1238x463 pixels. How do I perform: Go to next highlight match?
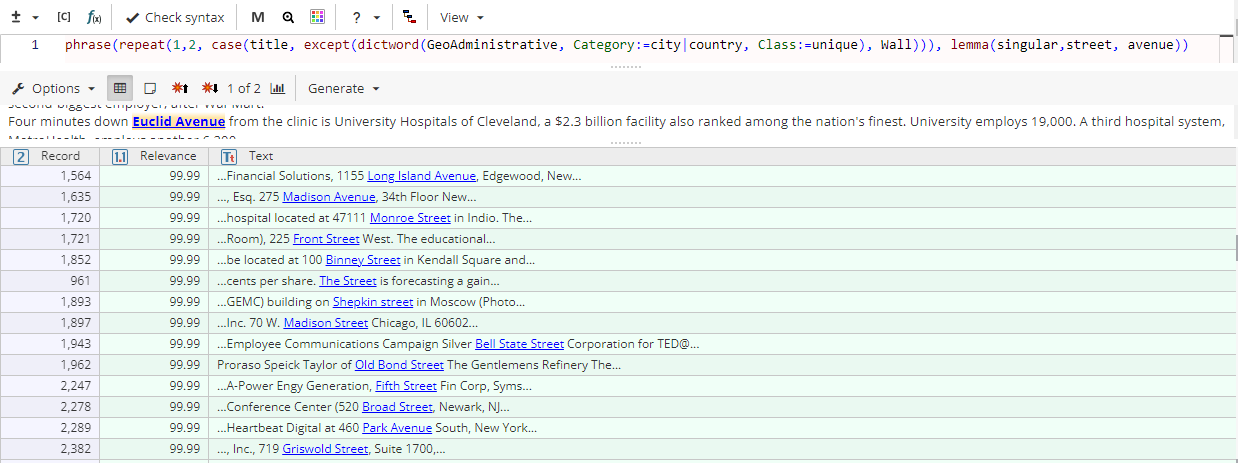click(210, 88)
